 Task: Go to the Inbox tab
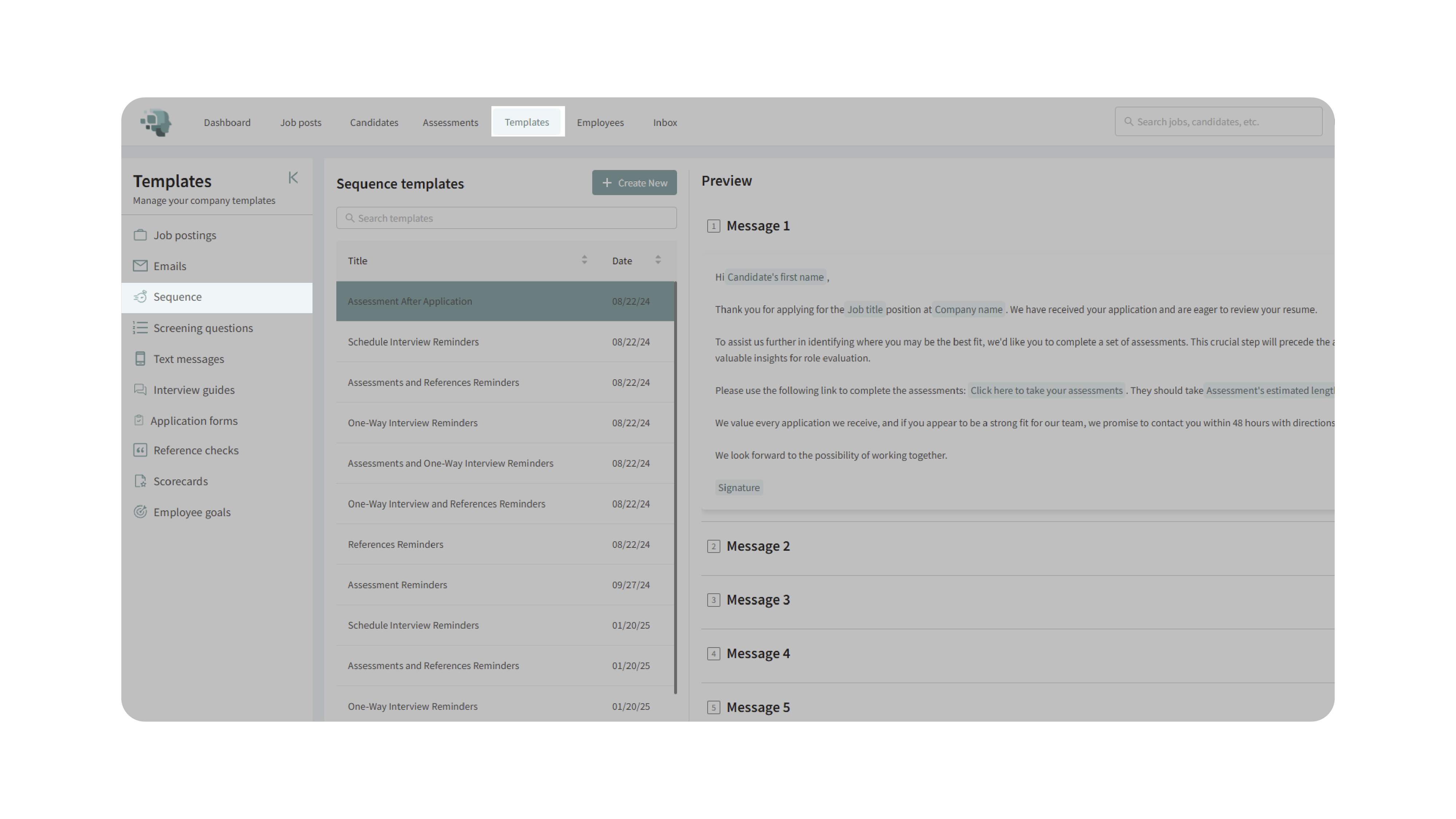click(665, 123)
